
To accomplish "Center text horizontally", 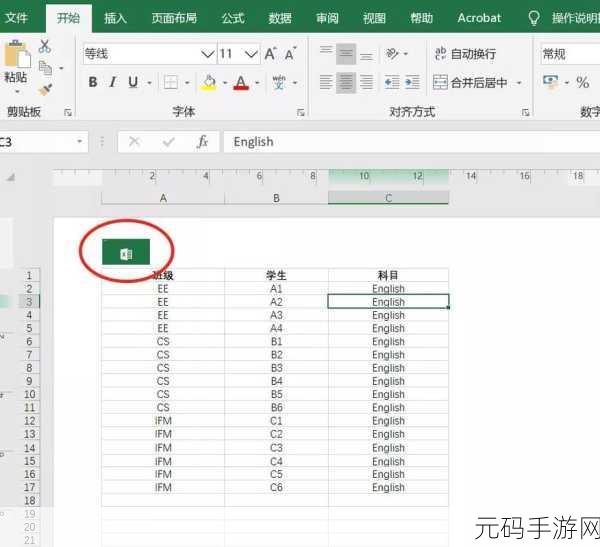I will pyautogui.click(x=346, y=82).
